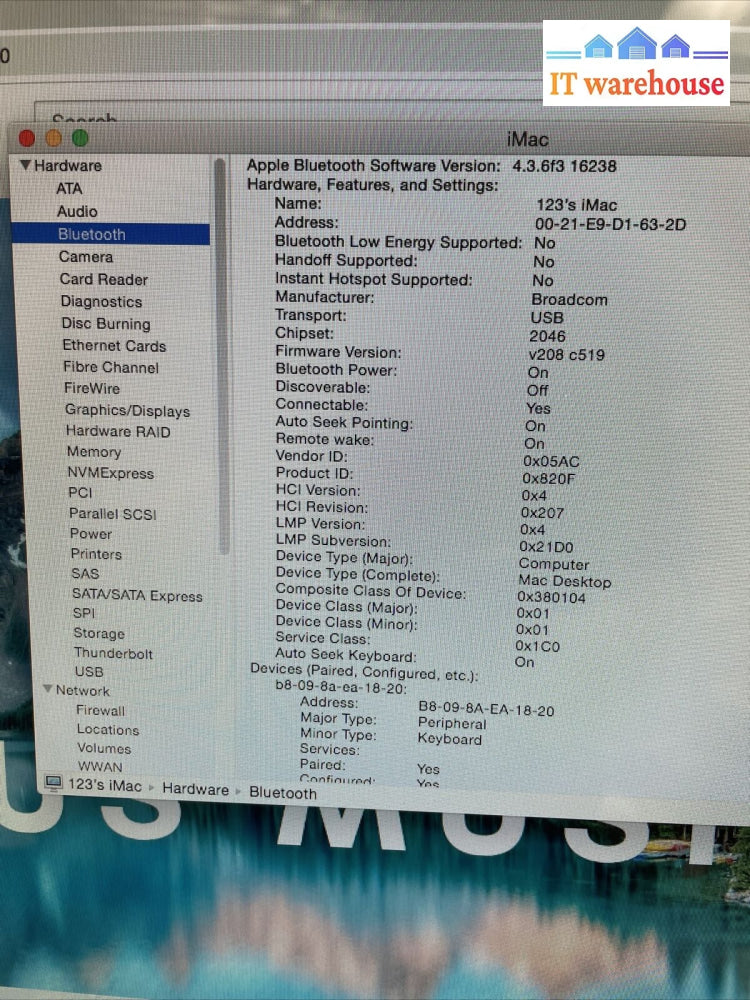
Task: Click the red close window button
Action: [27, 139]
